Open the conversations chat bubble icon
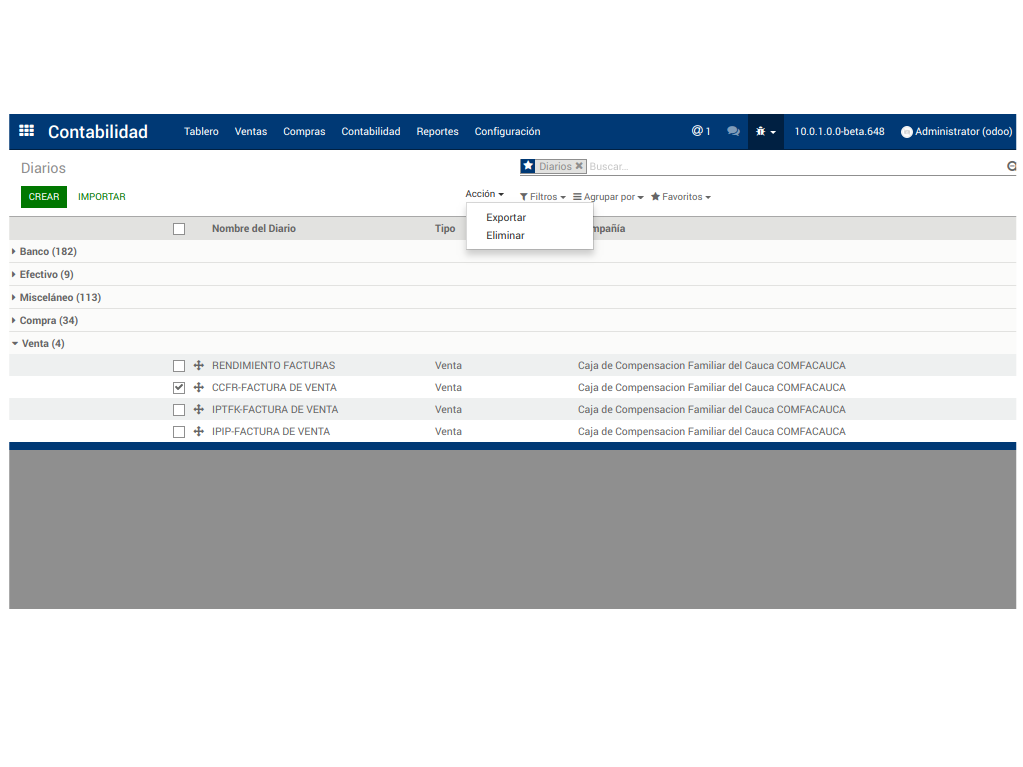 point(733,131)
